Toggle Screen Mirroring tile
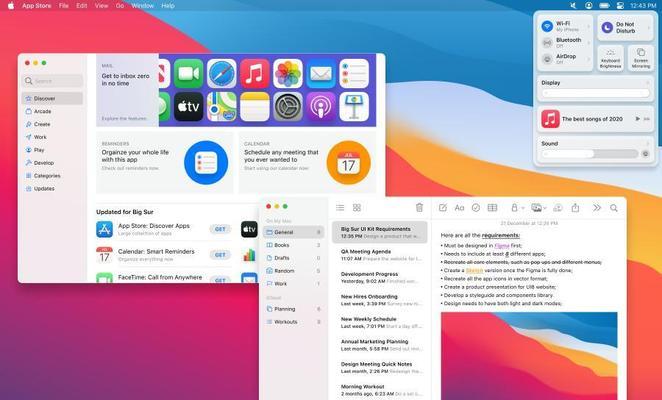Screen dimensions: 662x400 pos(641,58)
